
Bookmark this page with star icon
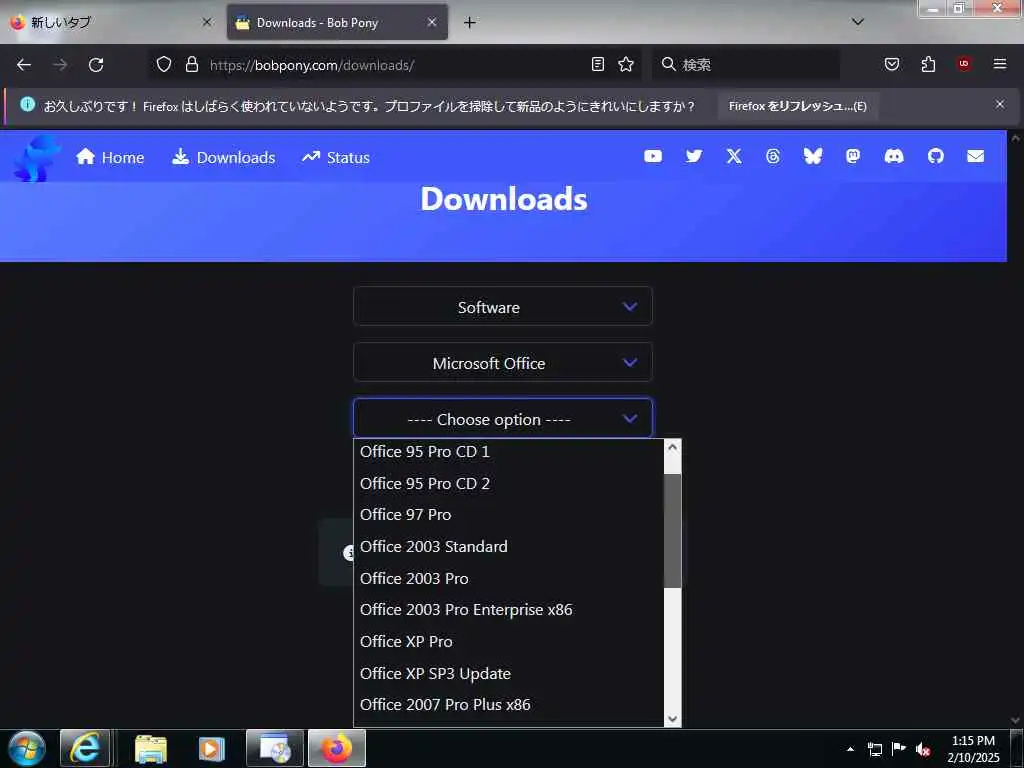(x=626, y=64)
